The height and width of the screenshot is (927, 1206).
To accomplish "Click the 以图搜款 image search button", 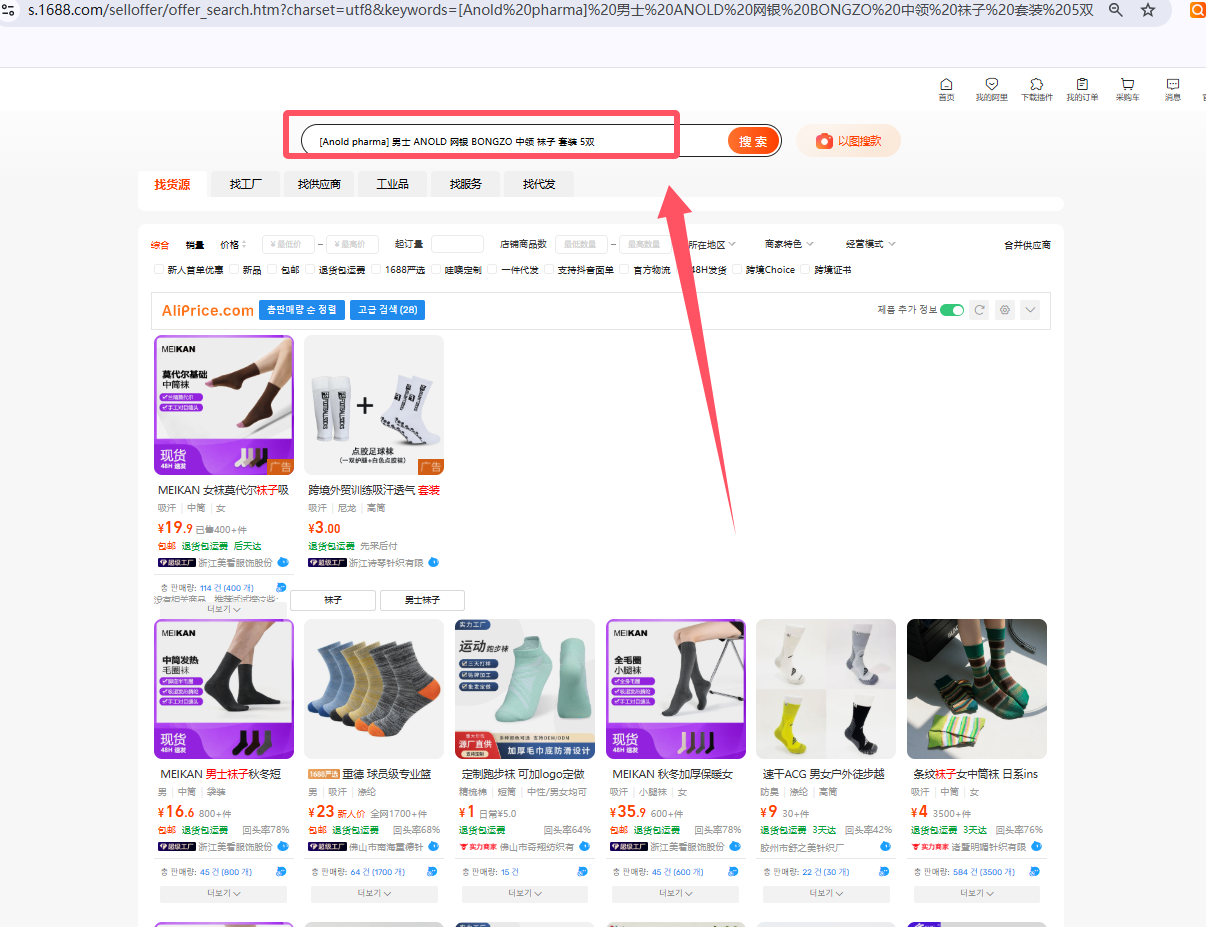I will pyautogui.click(x=848, y=141).
